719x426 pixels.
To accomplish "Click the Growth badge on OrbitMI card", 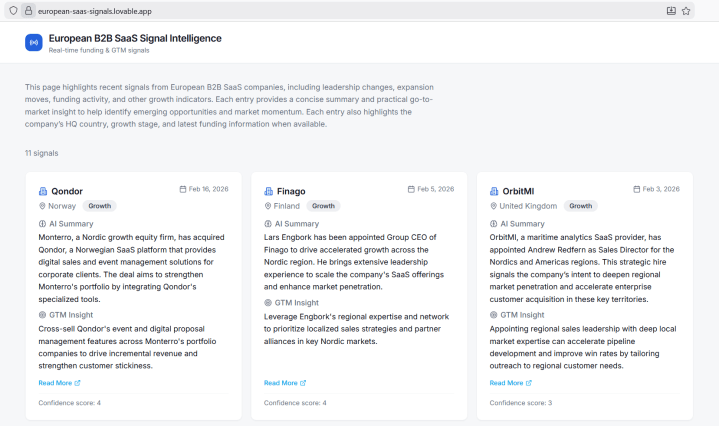I will [579, 206].
